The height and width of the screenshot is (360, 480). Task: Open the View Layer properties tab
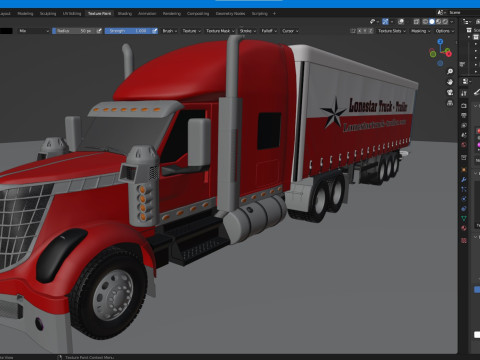click(464, 126)
